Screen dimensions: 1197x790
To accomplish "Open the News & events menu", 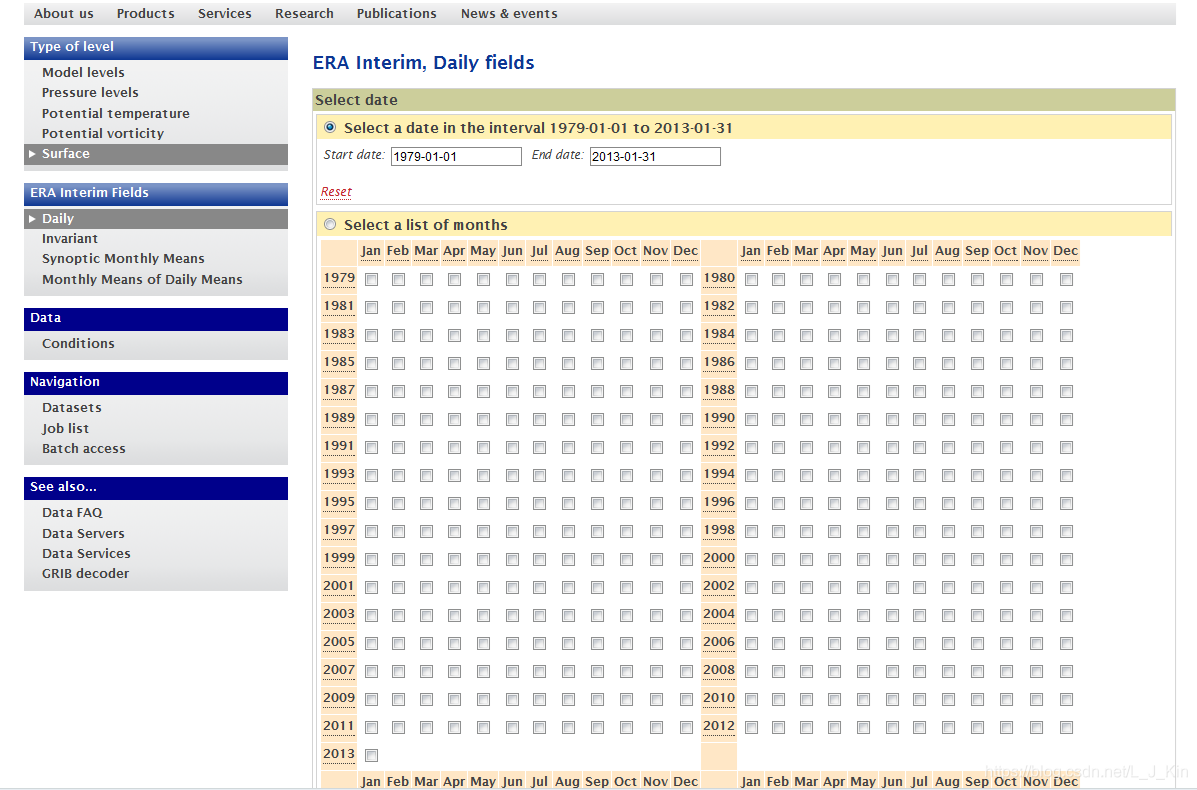I will click(x=508, y=14).
